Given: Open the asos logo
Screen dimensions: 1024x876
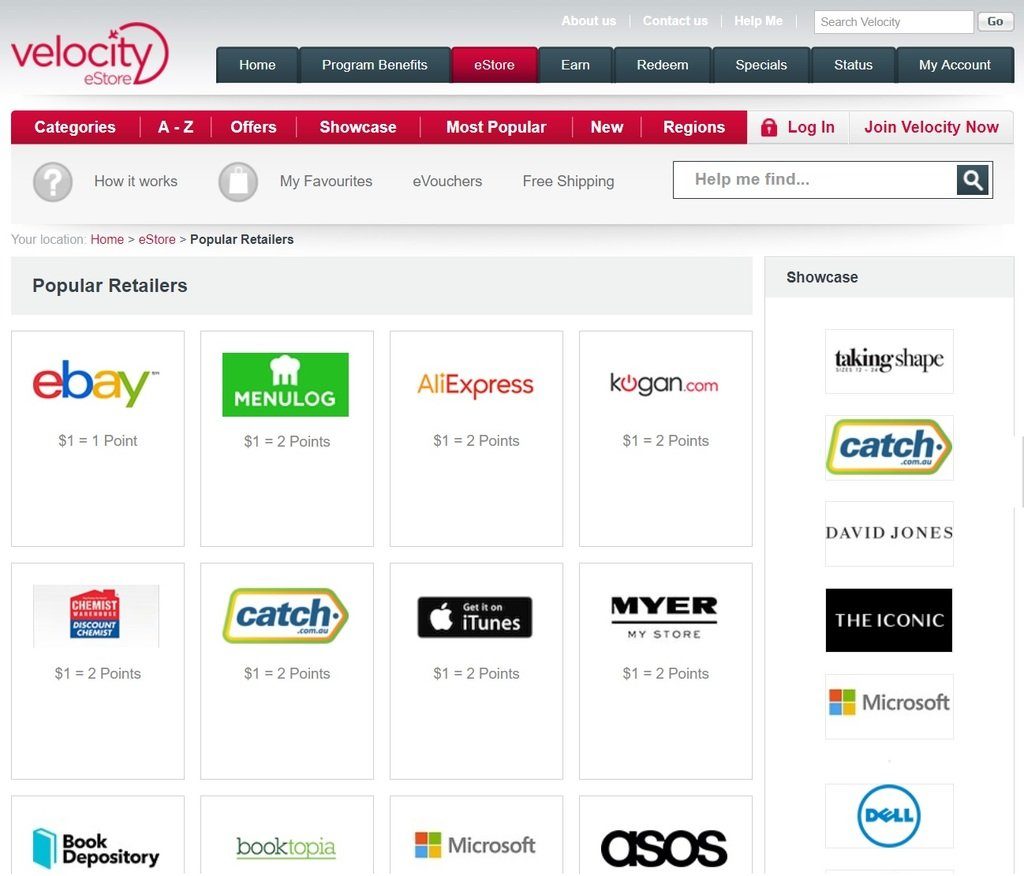Looking at the screenshot, I should click(x=664, y=848).
